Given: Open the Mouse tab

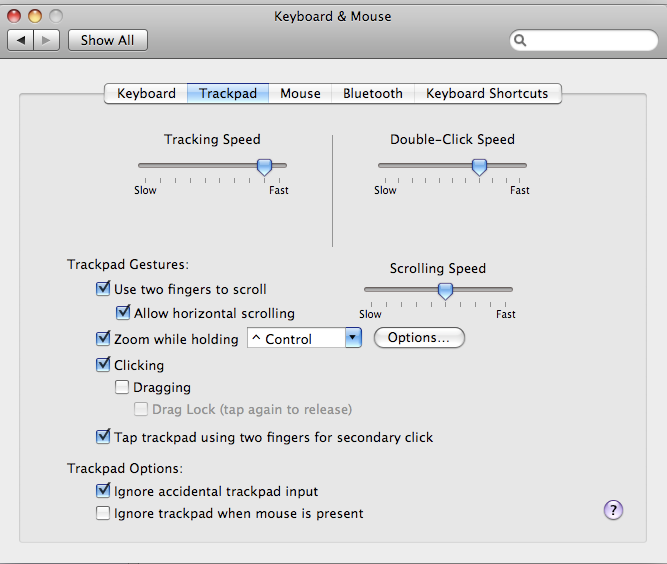Looking at the screenshot, I should pyautogui.click(x=300, y=93).
